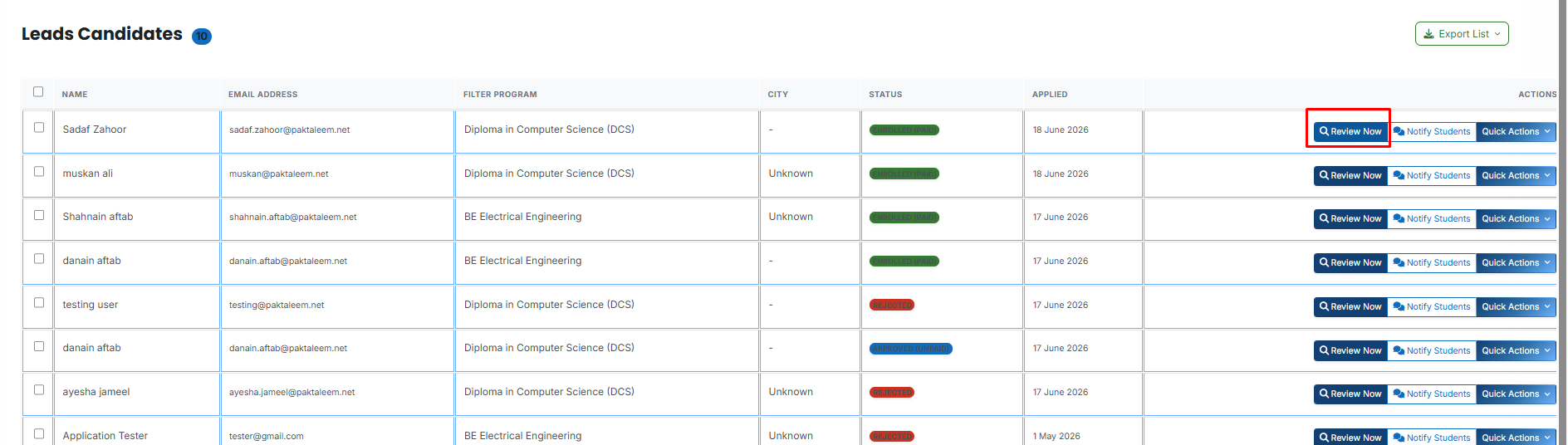Click the email shahnain.aftab@paktaleem.net

pos(293,218)
